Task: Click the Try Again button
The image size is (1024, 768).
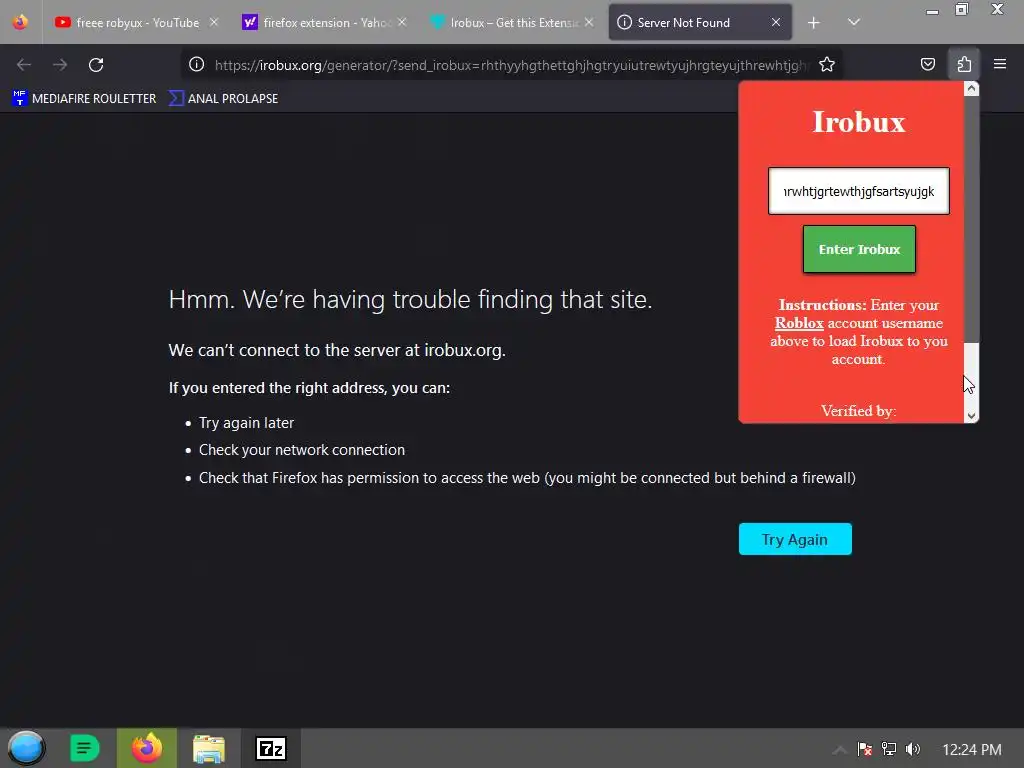Action: [x=795, y=539]
